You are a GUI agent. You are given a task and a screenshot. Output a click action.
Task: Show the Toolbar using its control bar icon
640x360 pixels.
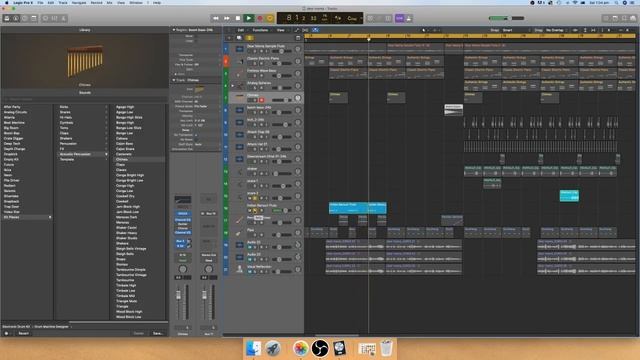click(x=34, y=18)
